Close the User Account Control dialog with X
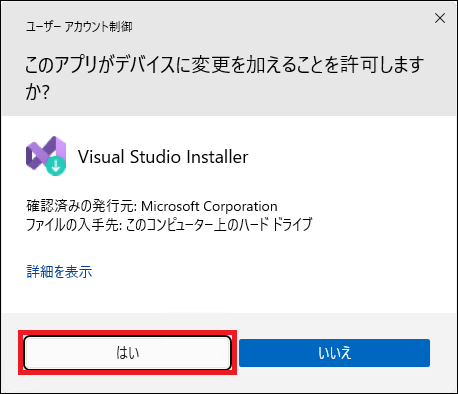The image size is (458, 394). click(x=440, y=18)
